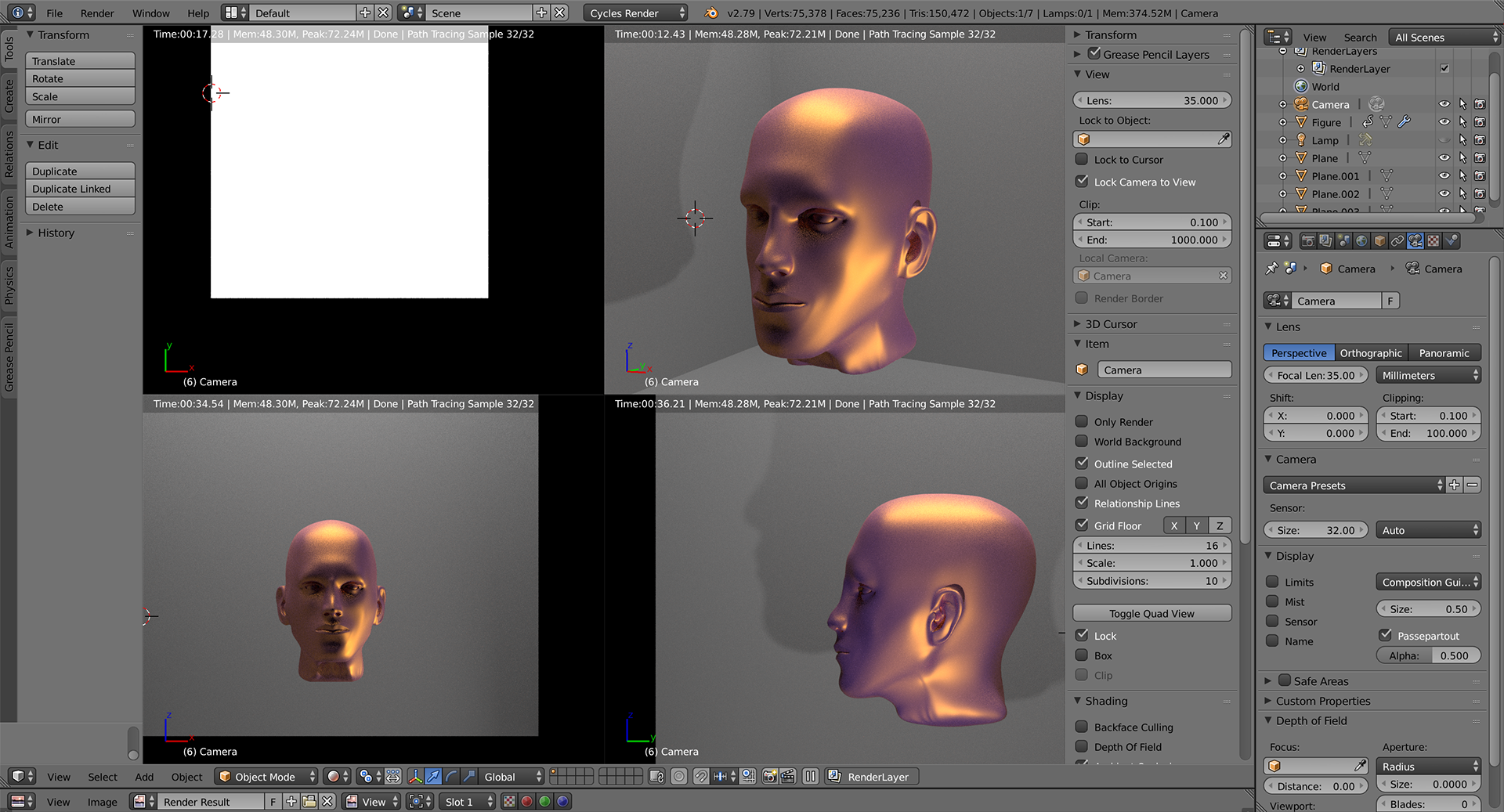Switch to the Orthographic lens type
The width and height of the screenshot is (1504, 812).
(1370, 353)
